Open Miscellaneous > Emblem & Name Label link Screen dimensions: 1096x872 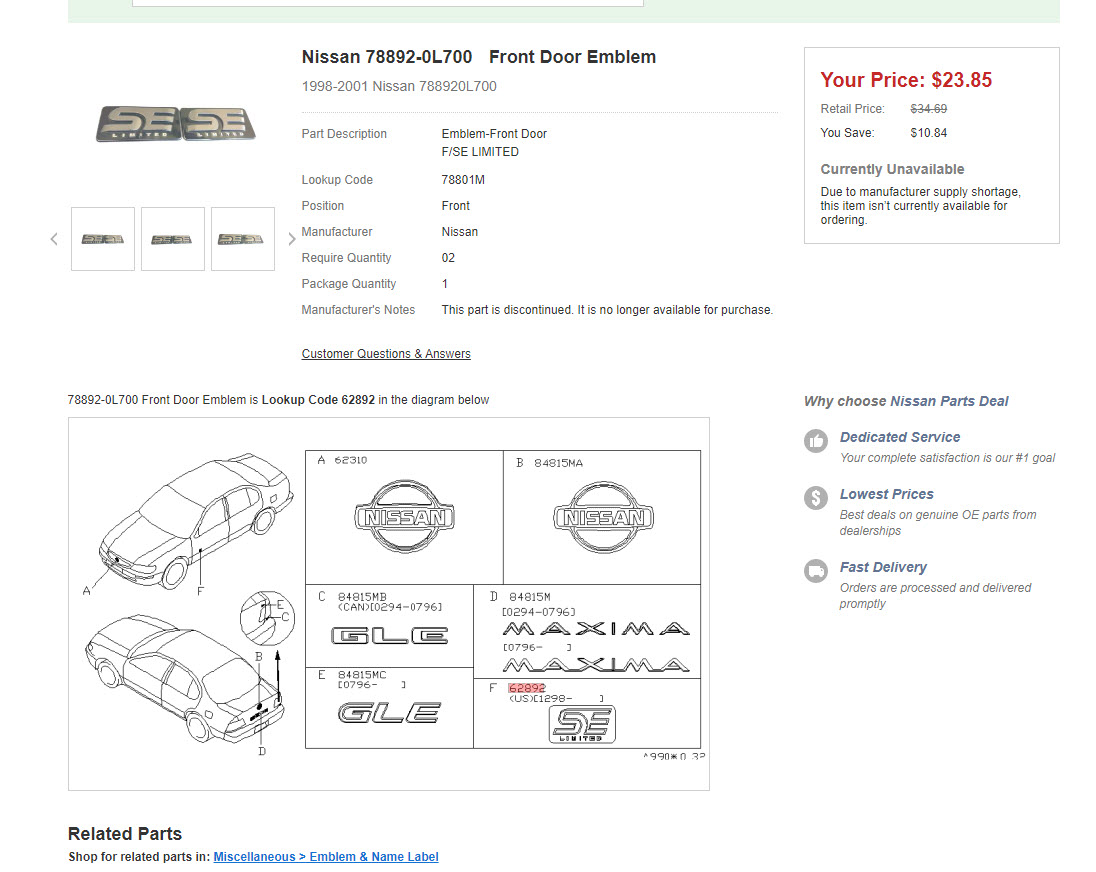(326, 857)
